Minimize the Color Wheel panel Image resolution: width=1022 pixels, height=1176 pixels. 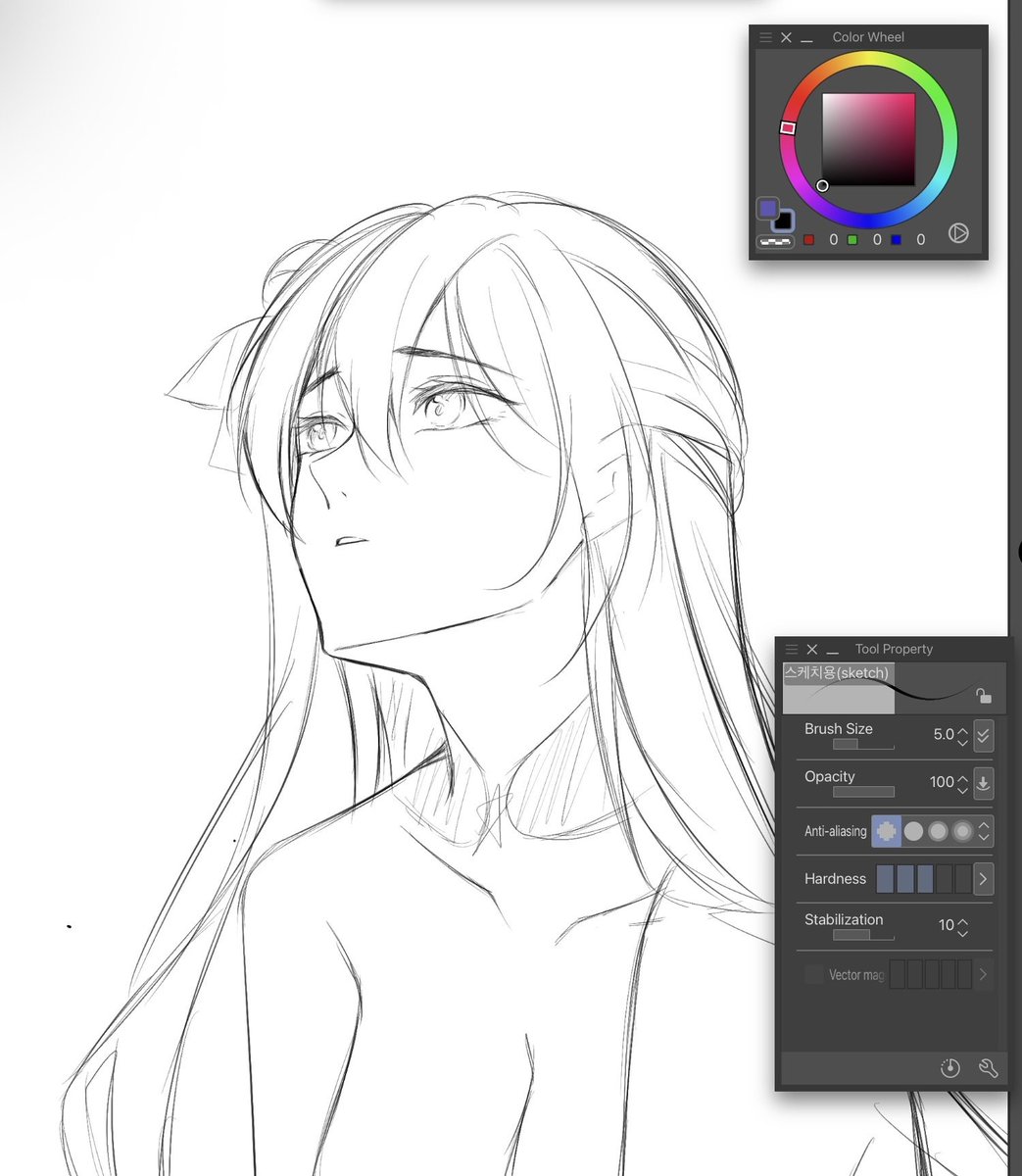[x=806, y=39]
